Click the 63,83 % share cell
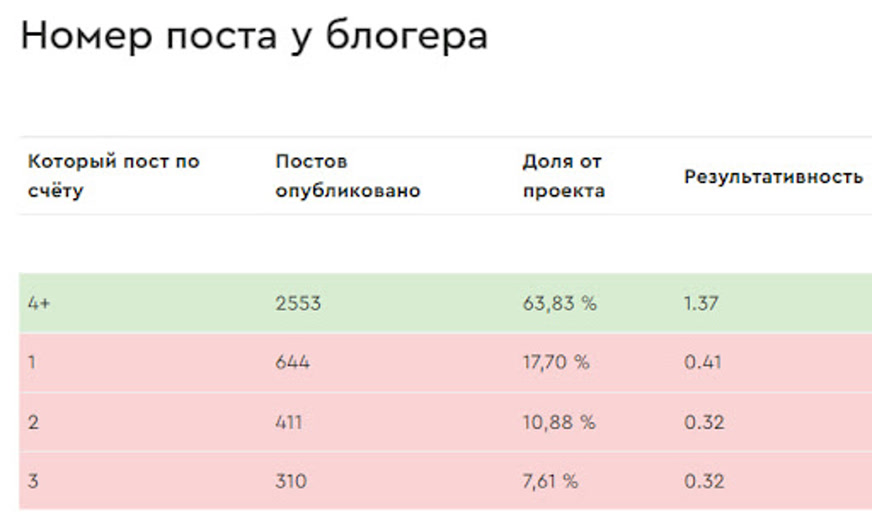This screenshot has width=872, height=512. 559,304
